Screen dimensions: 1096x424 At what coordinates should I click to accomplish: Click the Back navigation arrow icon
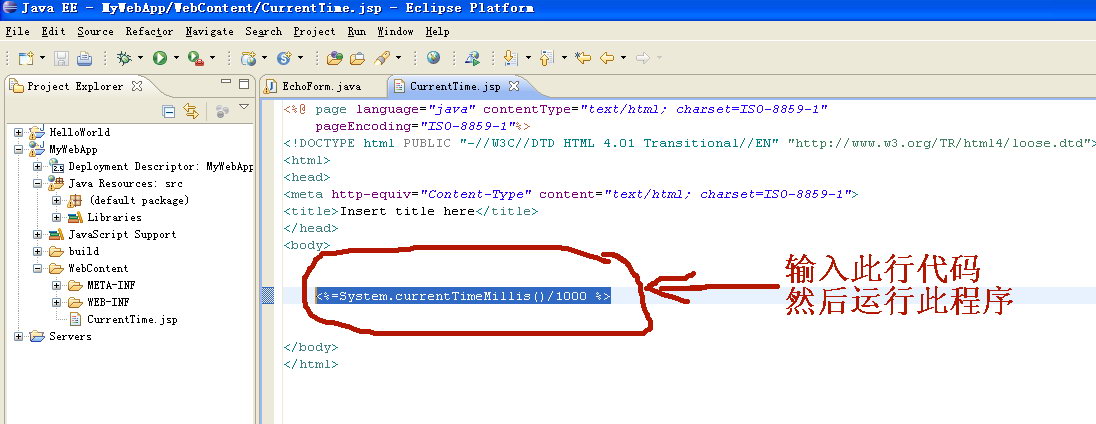pos(606,59)
